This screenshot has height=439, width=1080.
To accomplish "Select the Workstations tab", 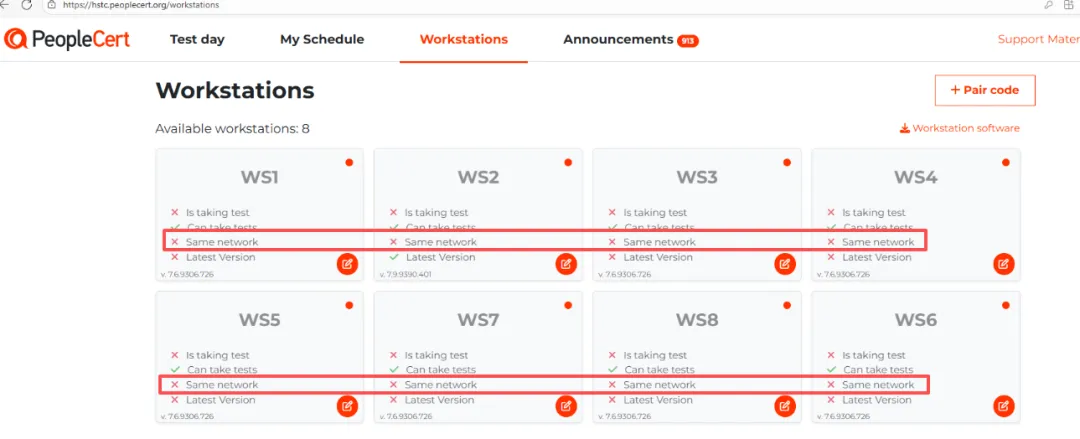I will [463, 40].
